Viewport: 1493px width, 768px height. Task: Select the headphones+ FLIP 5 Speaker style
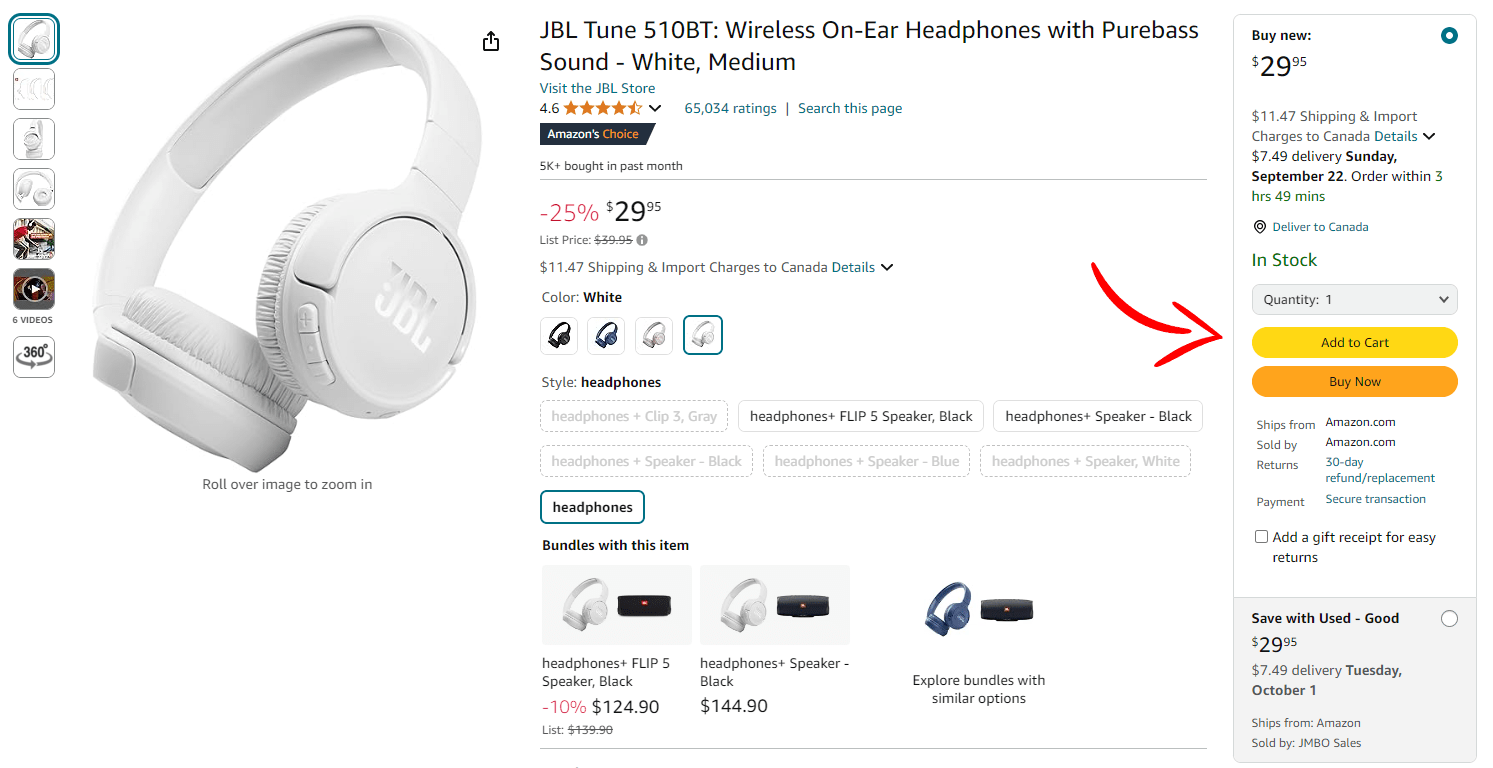pos(860,415)
